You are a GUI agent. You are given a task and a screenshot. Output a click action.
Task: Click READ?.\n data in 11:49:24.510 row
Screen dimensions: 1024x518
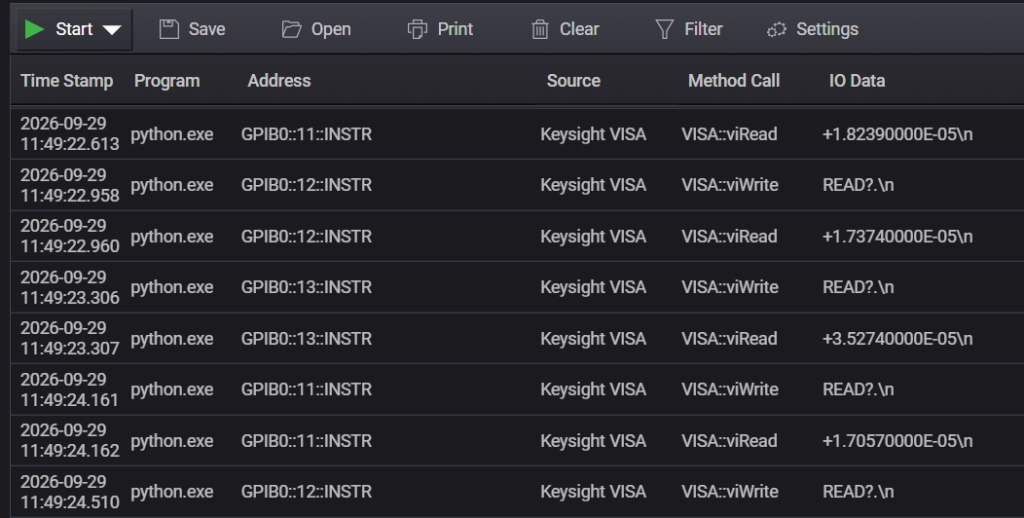point(858,492)
